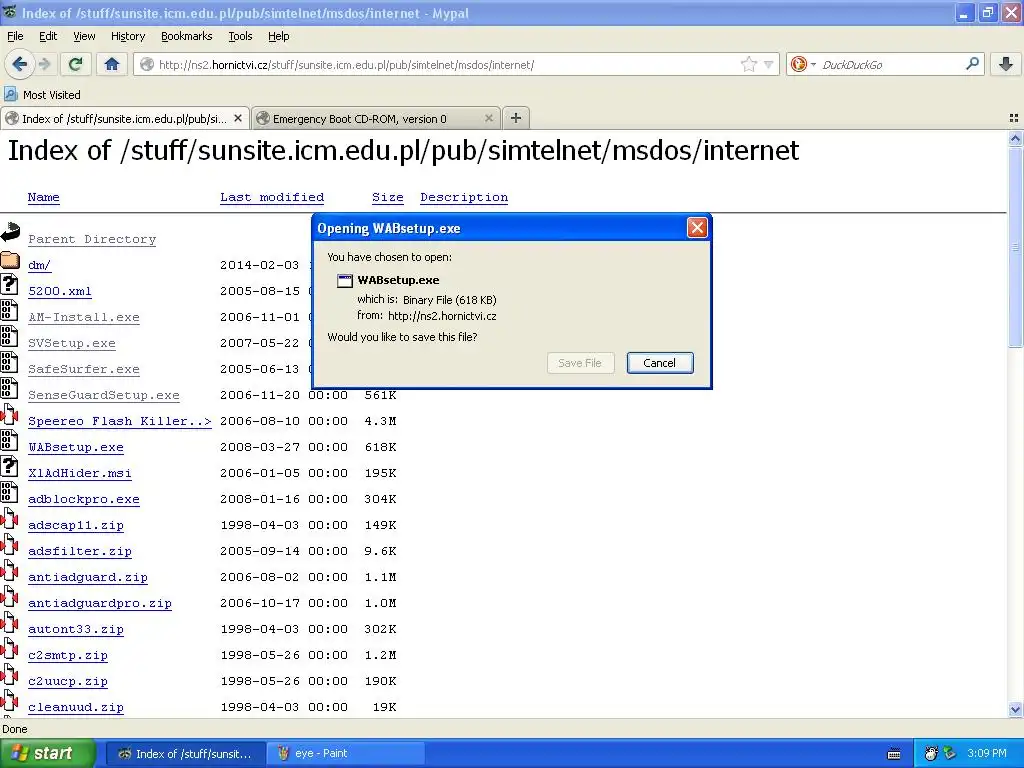
Task: Open the Parent Directory link
Action: point(92,239)
